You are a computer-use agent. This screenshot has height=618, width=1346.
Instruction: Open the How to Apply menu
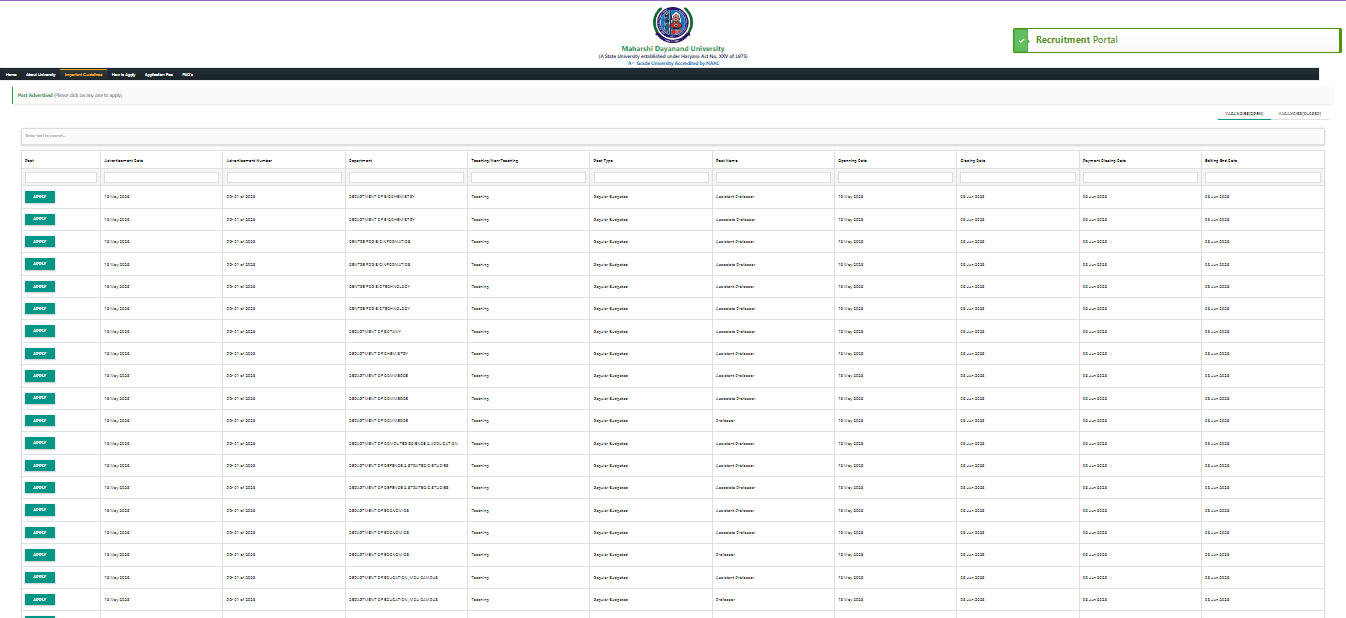(x=124, y=75)
